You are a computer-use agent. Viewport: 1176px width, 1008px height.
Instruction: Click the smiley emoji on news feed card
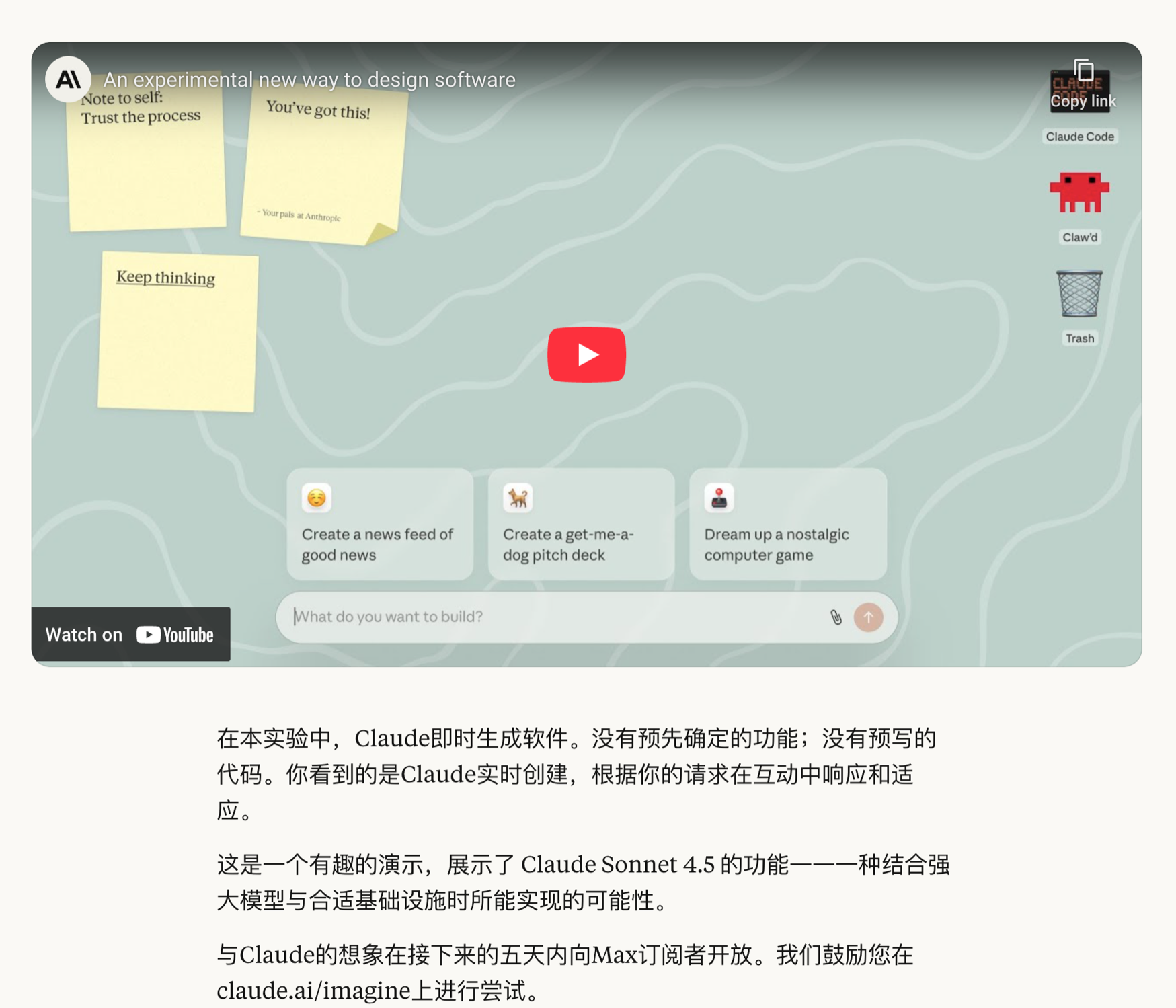pyautogui.click(x=316, y=498)
